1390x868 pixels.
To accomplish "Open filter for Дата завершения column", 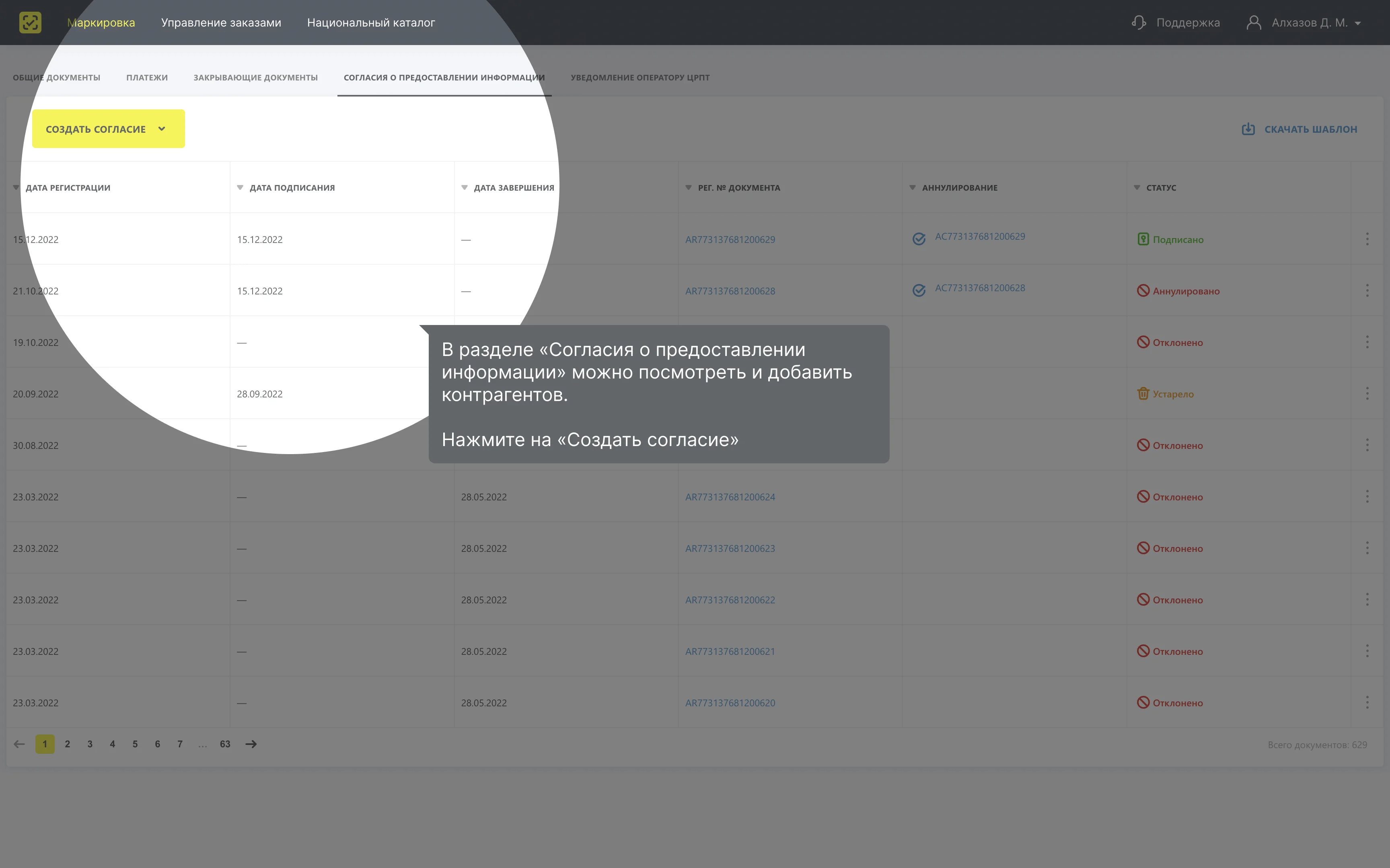I will pos(464,188).
